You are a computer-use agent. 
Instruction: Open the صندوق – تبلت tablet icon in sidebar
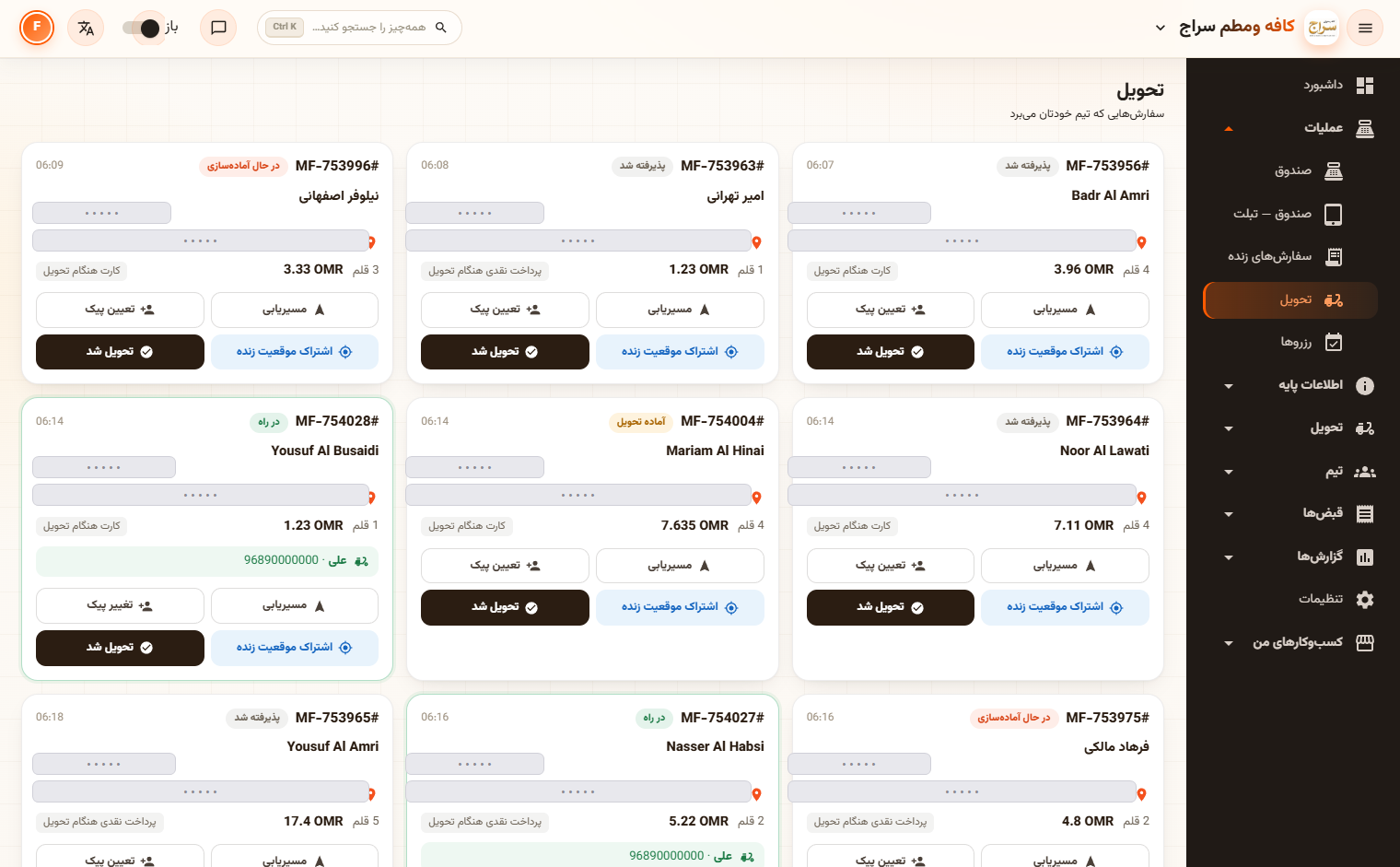1333,214
